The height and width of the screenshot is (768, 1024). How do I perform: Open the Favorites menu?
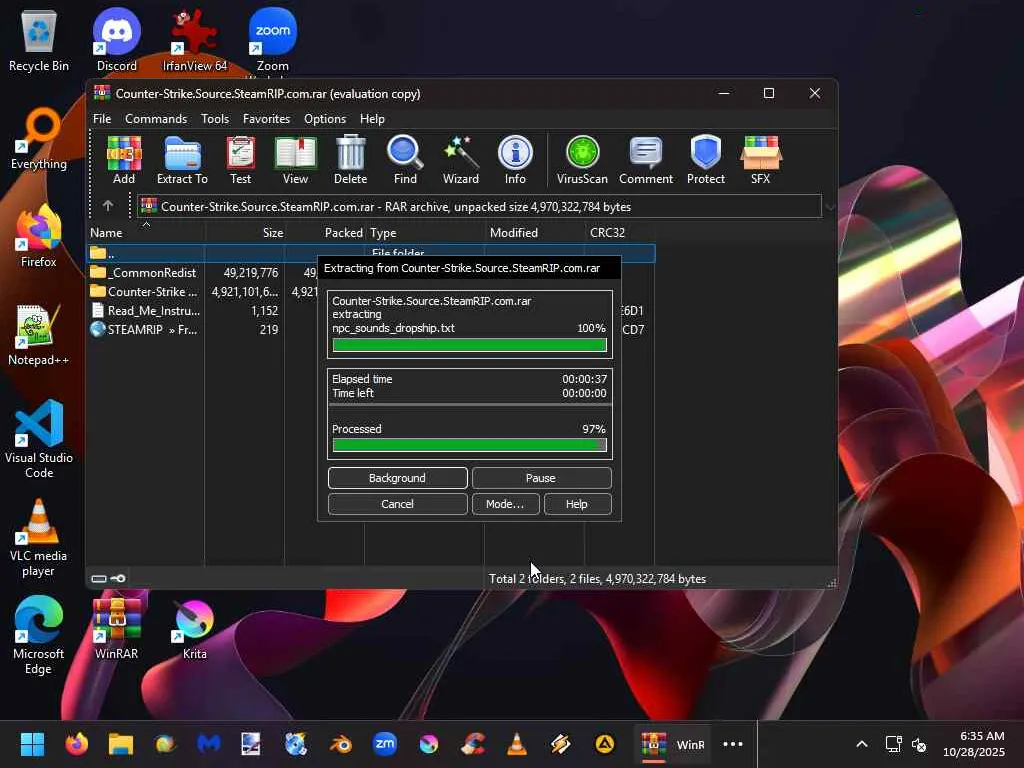266,119
